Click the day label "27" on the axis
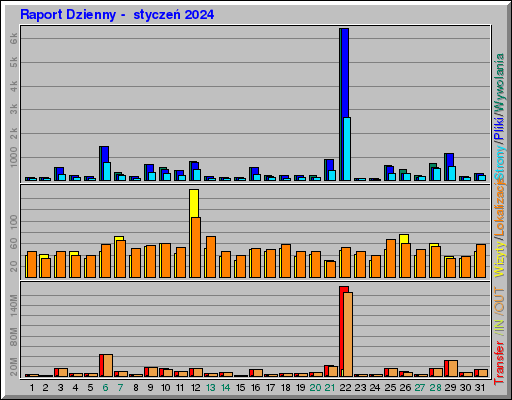The height and width of the screenshot is (400, 512). click(420, 388)
